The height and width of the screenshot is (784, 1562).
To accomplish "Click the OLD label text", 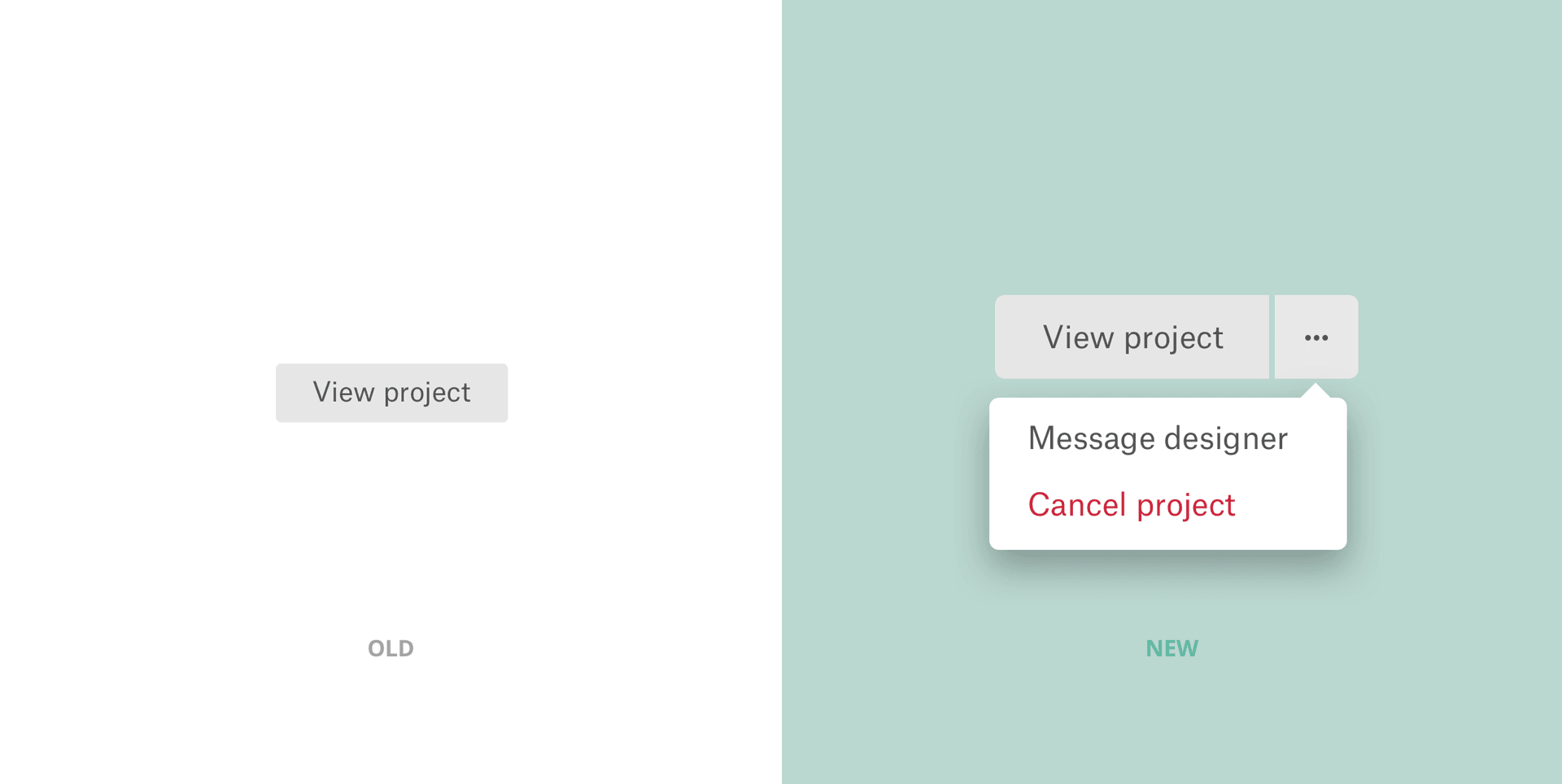I will pos(390,648).
